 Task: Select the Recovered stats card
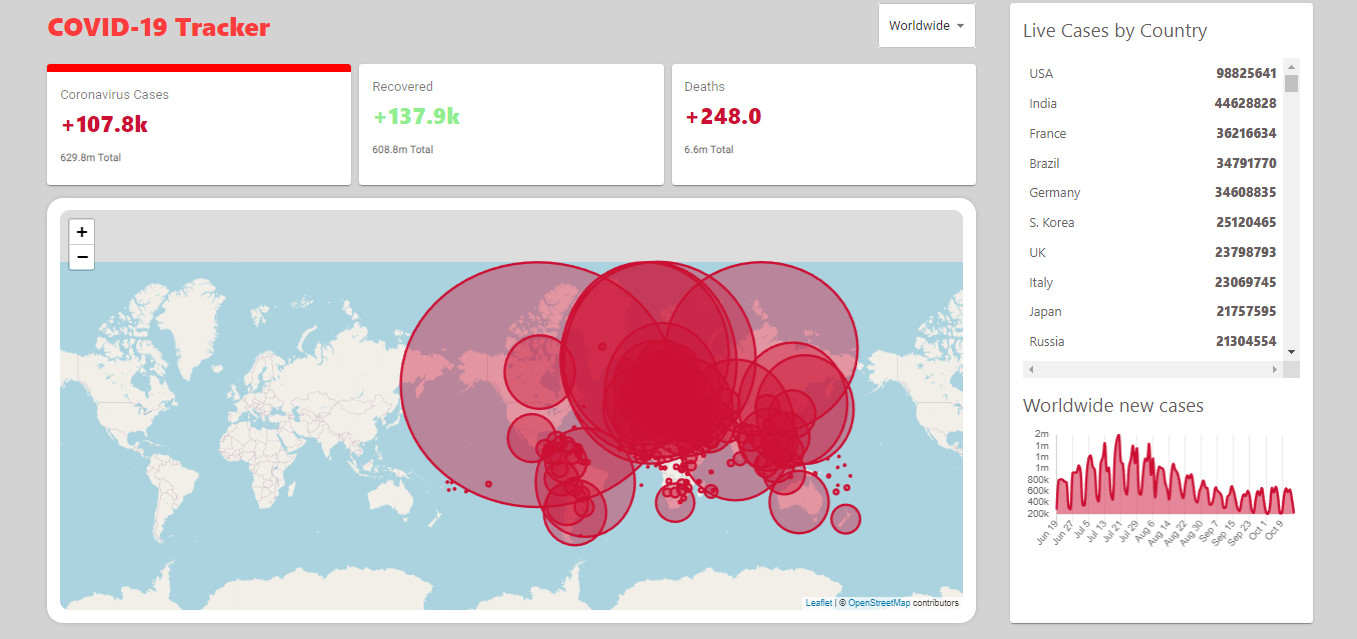pyautogui.click(x=511, y=125)
